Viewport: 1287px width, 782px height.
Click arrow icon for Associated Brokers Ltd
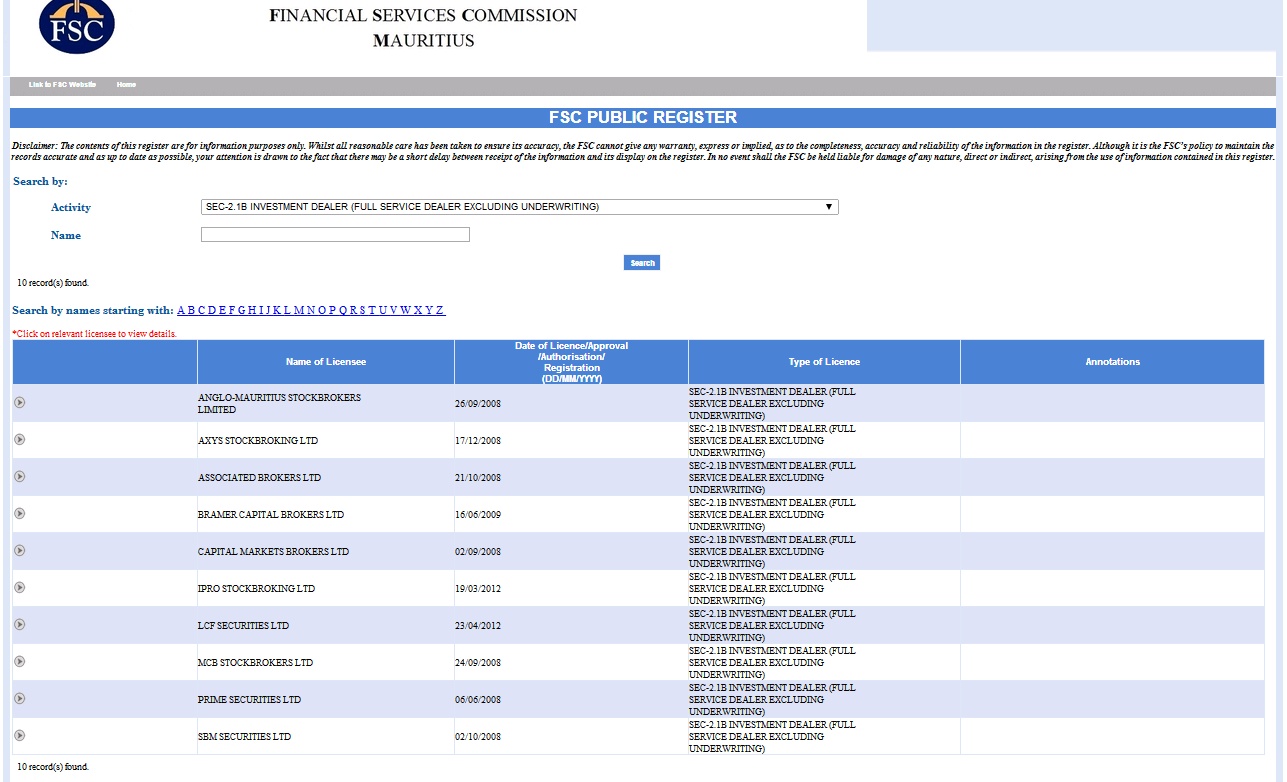coord(20,476)
